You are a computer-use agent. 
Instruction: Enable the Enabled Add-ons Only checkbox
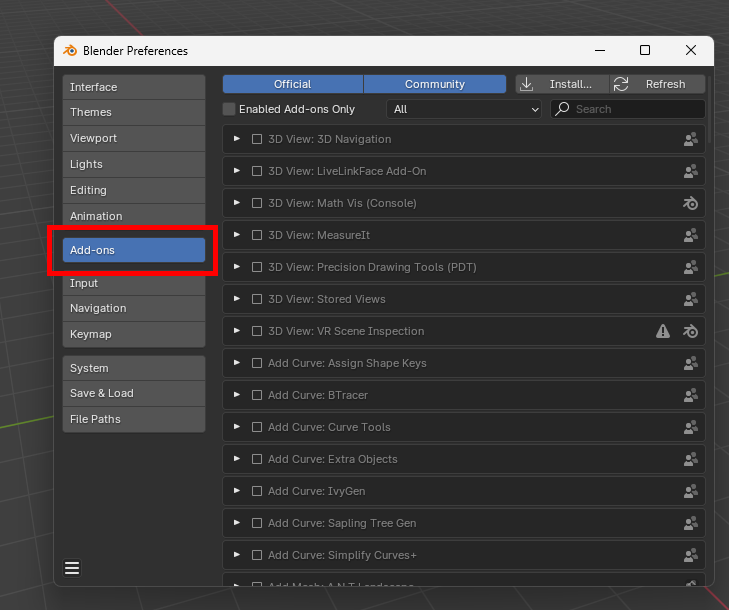pyautogui.click(x=229, y=109)
